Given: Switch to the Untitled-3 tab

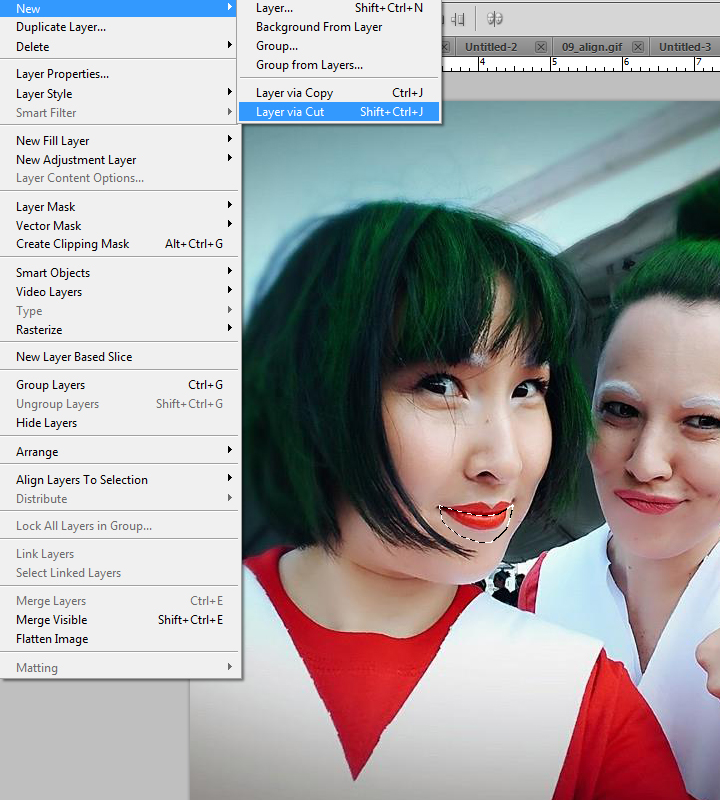Looking at the screenshot, I should point(685,47).
